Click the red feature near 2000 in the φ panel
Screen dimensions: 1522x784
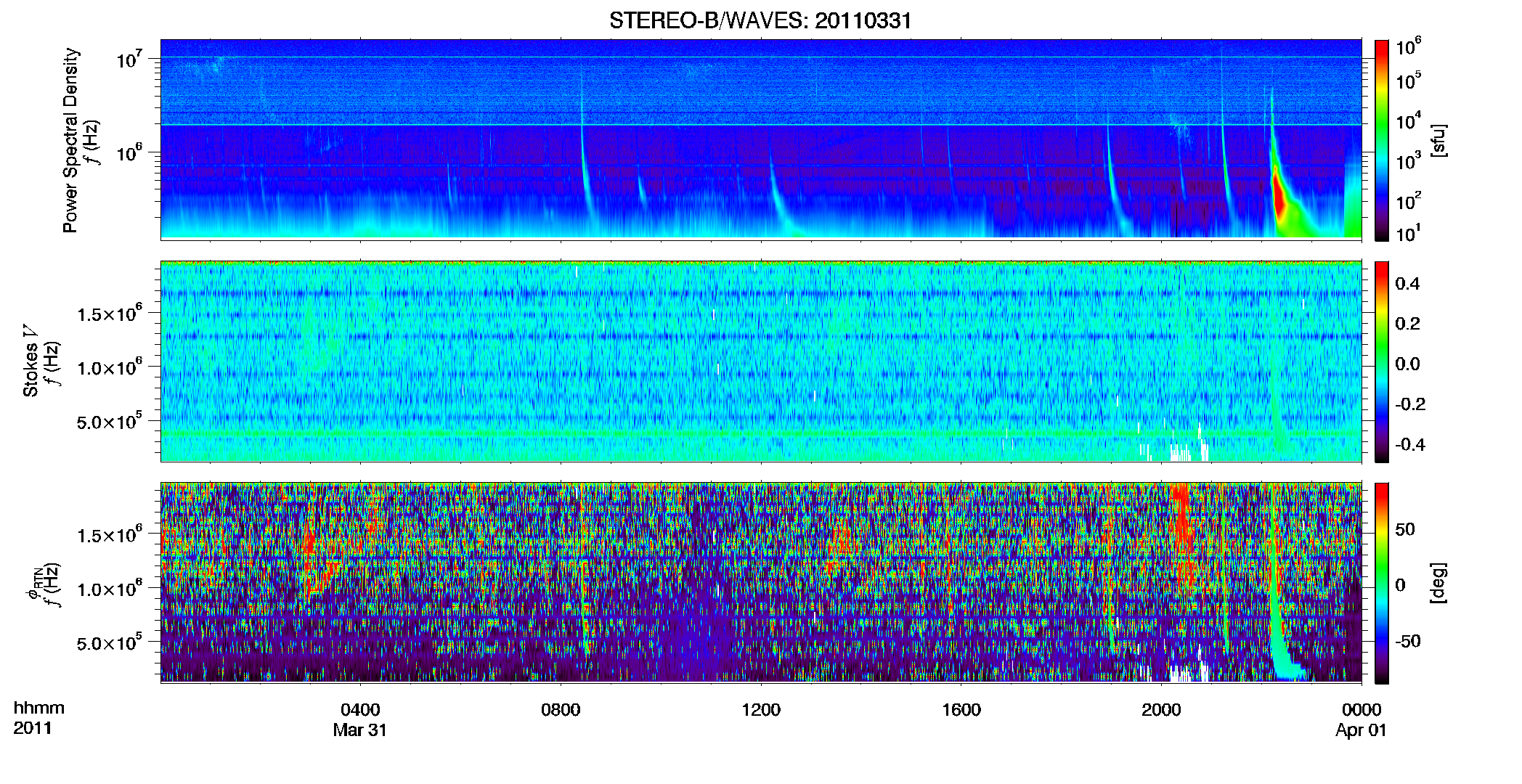click(x=1184, y=523)
